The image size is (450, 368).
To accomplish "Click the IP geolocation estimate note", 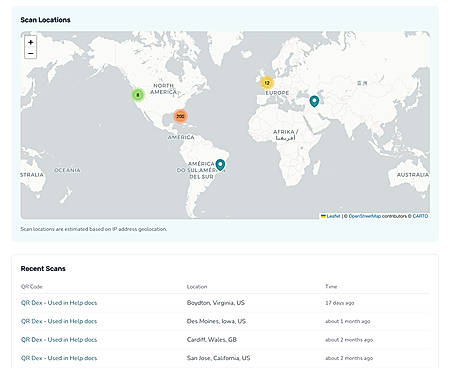I will [94, 229].
